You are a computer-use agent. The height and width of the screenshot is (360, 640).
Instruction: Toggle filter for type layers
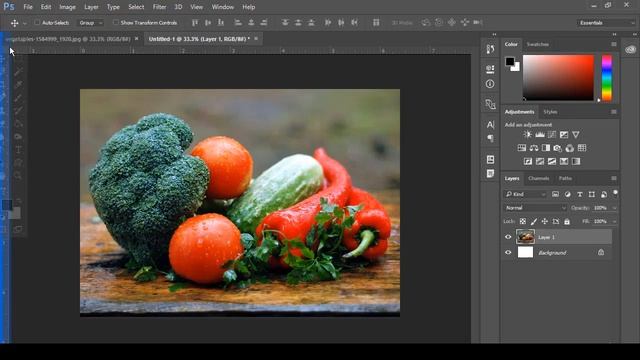(580, 194)
